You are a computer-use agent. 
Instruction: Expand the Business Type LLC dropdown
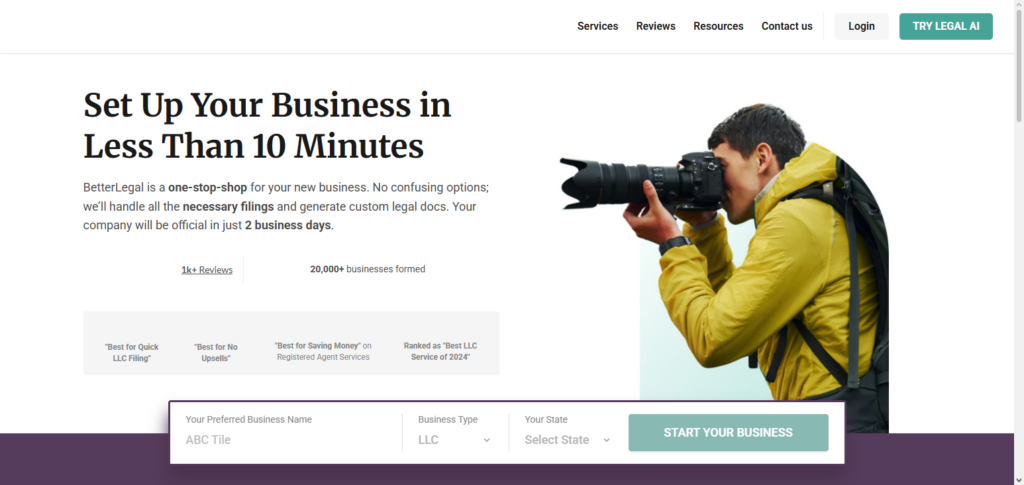click(x=454, y=440)
